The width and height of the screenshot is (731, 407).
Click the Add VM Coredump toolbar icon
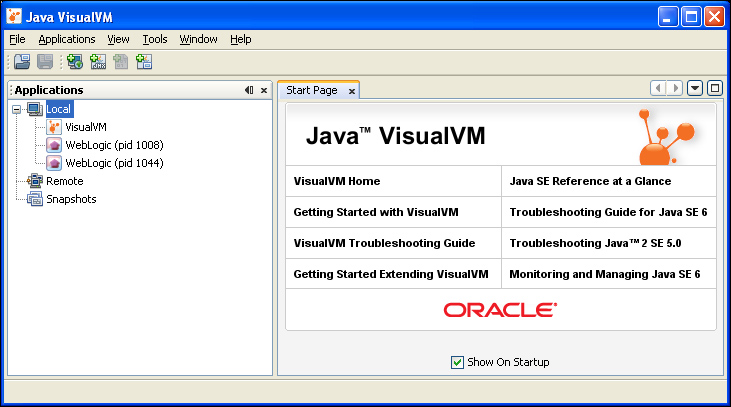(121, 62)
